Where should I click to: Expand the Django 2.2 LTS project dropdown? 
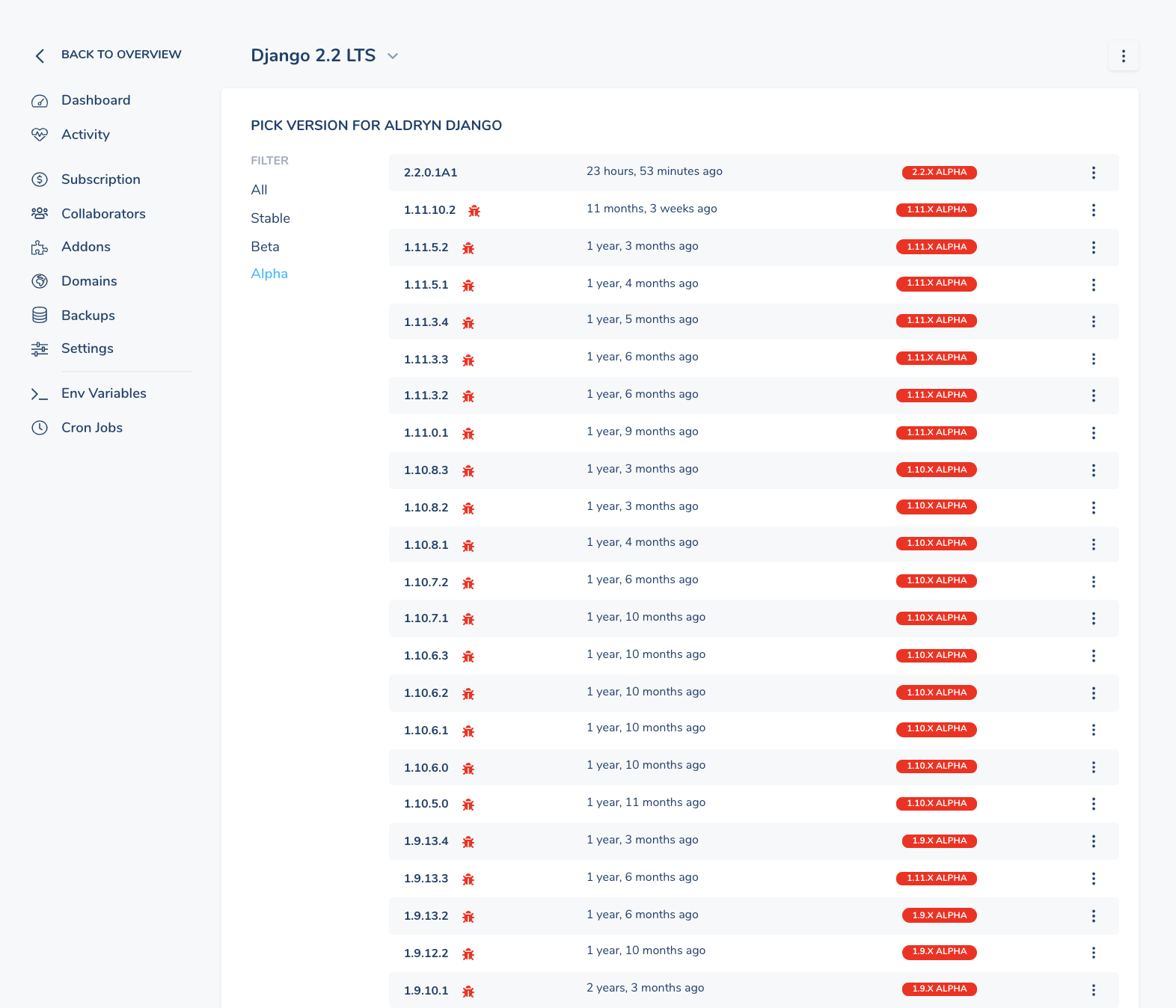pos(393,56)
